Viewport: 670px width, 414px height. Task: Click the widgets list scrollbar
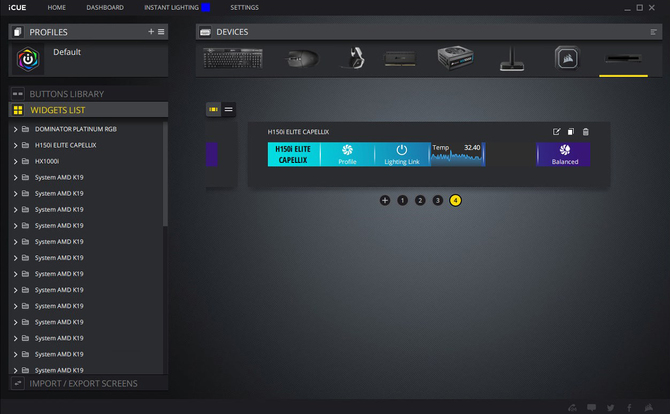click(x=165, y=174)
